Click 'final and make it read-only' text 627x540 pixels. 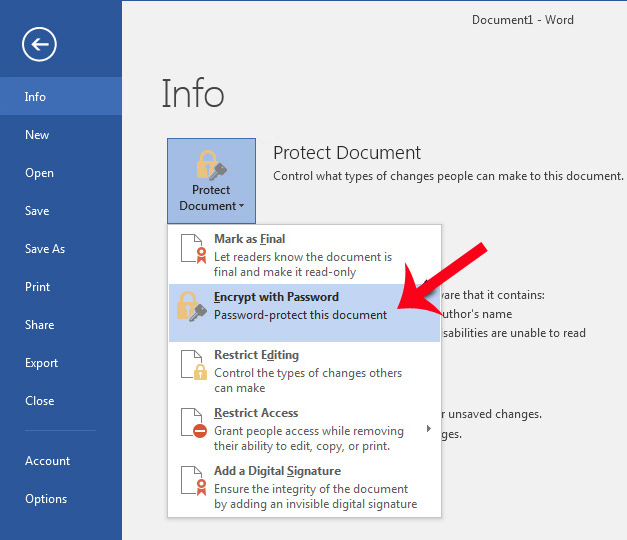tap(285, 272)
